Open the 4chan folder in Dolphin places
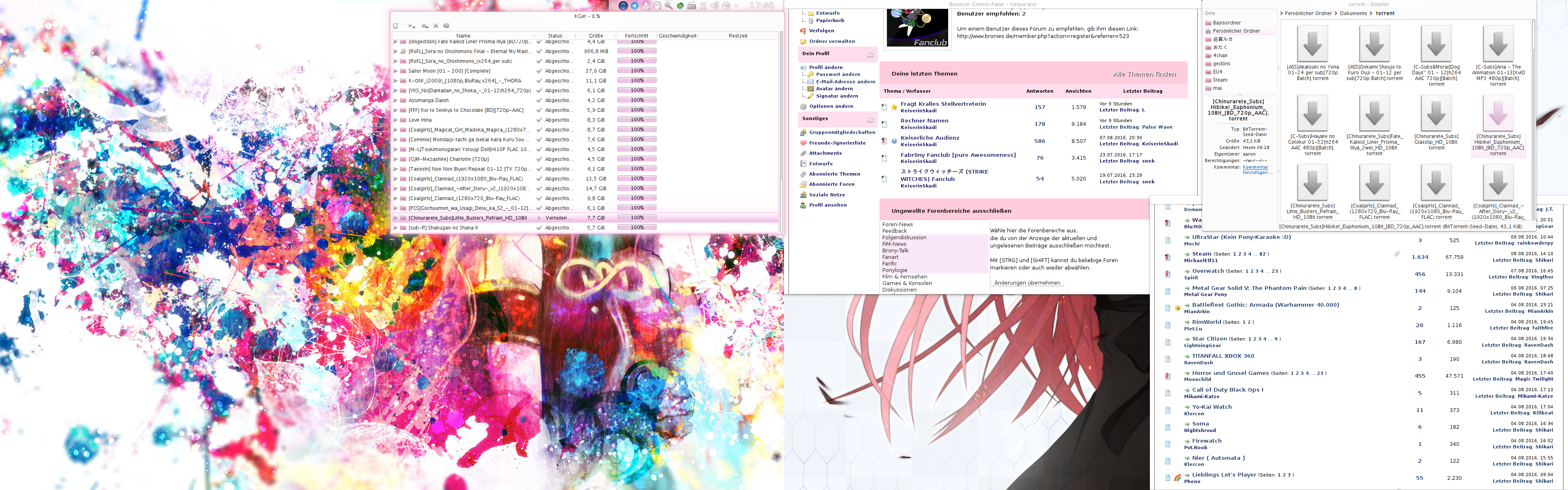The image size is (1568, 490). click(1220, 56)
